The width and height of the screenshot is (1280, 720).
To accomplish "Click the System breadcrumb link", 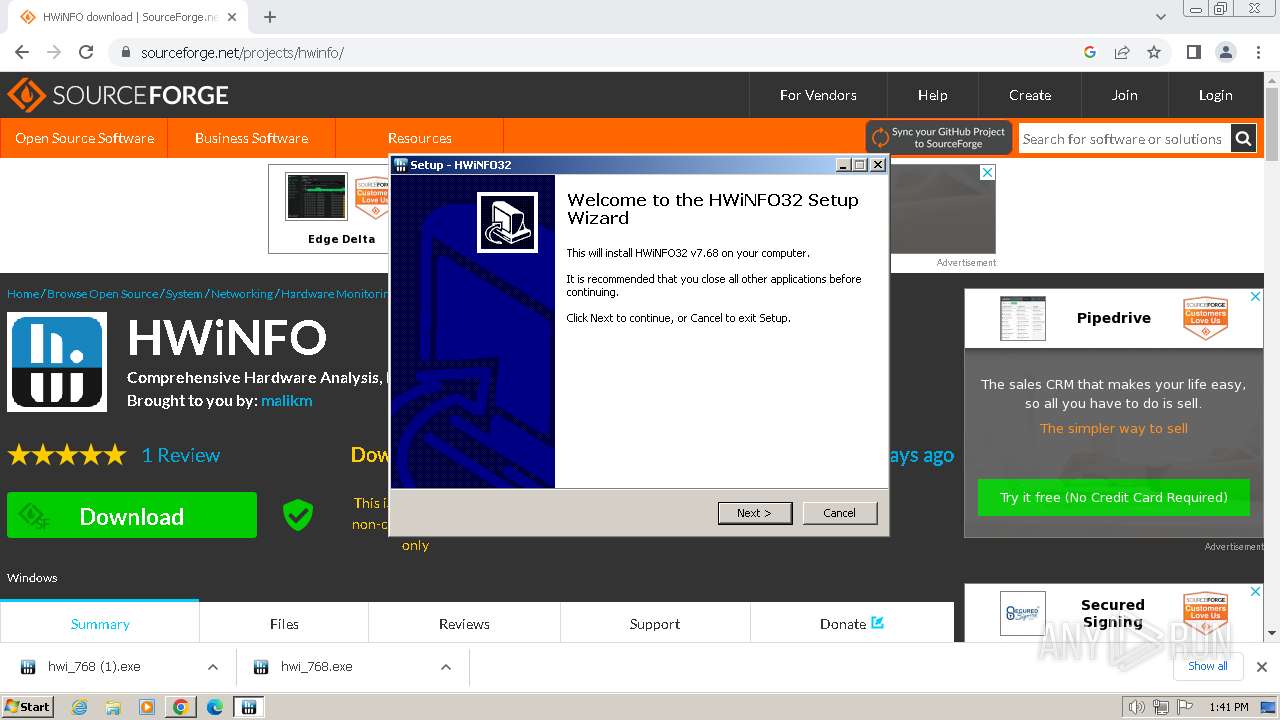I will click(x=184, y=294).
